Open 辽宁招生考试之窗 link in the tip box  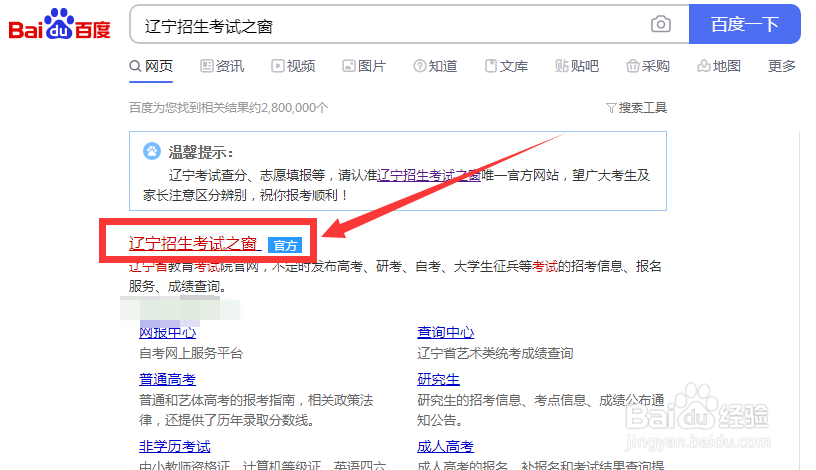pyautogui.click(x=429, y=175)
